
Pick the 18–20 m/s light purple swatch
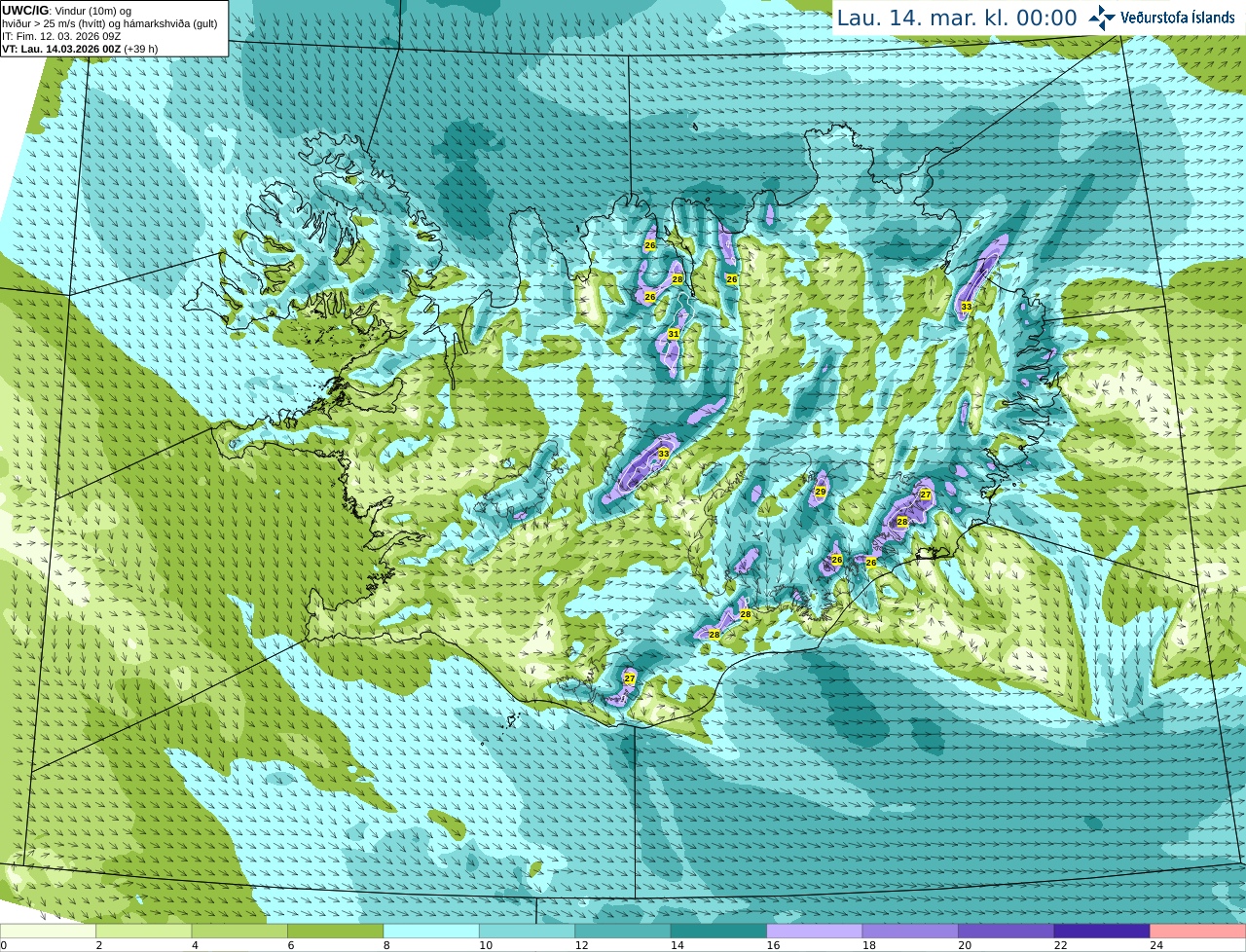click(910, 932)
